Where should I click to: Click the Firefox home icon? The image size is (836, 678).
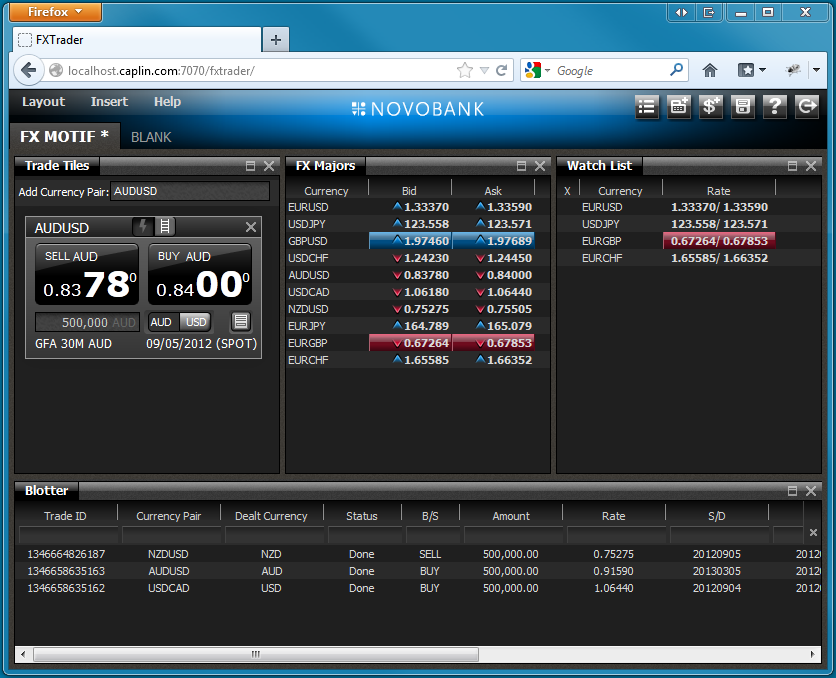click(x=710, y=70)
